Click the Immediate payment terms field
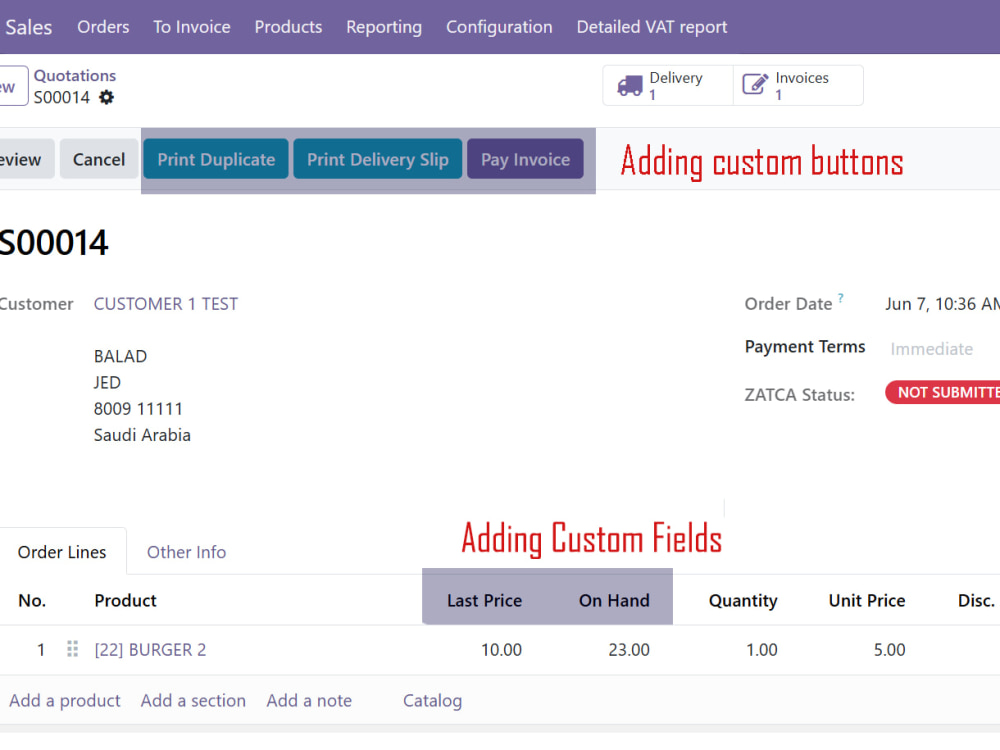The width and height of the screenshot is (1000, 750). click(x=932, y=349)
